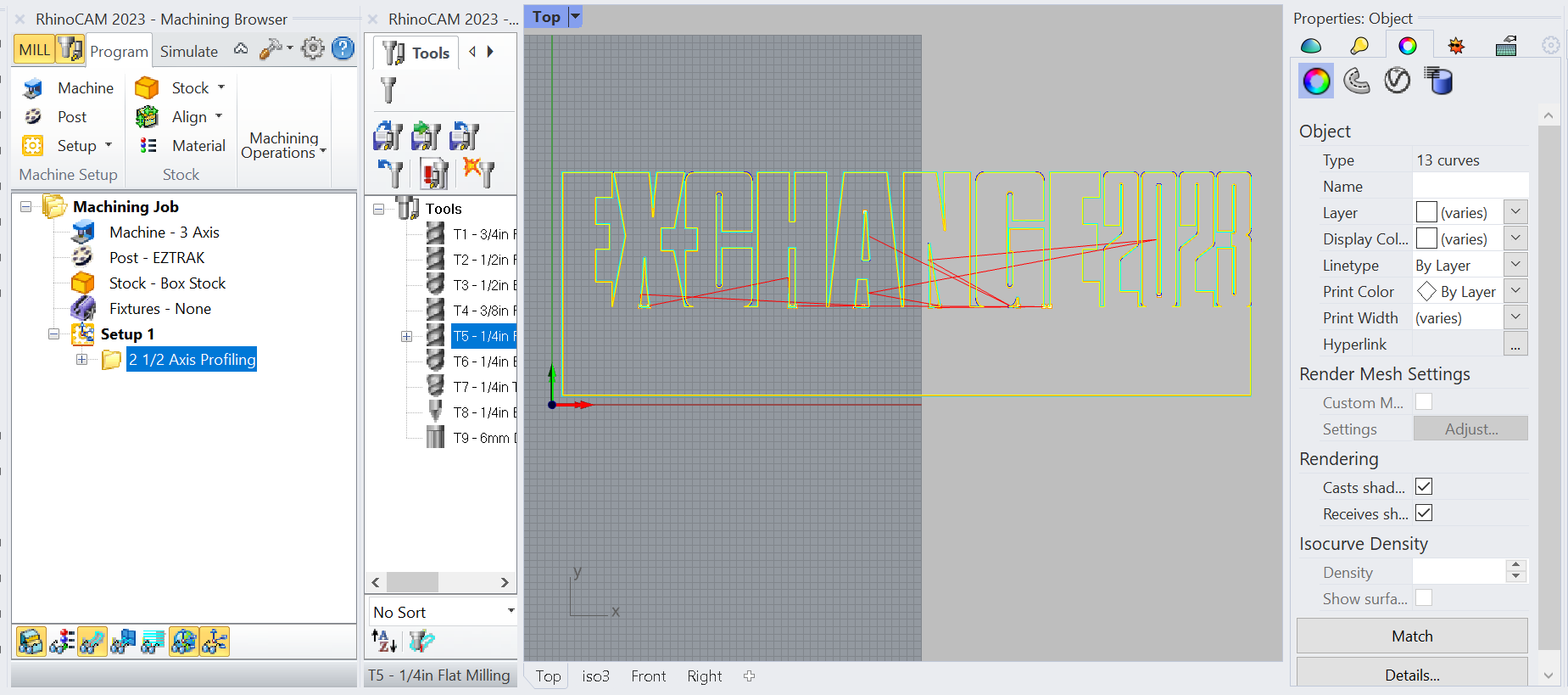Open Sun settings icon
The image size is (1568, 695).
click(1456, 46)
